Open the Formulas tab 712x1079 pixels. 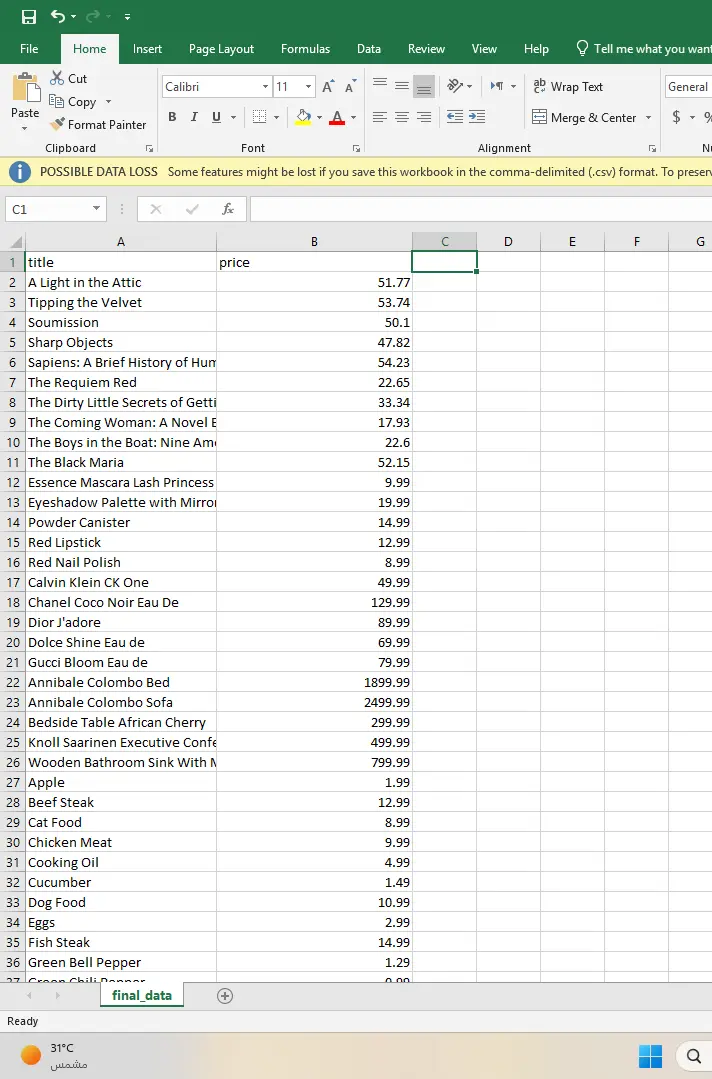point(305,49)
